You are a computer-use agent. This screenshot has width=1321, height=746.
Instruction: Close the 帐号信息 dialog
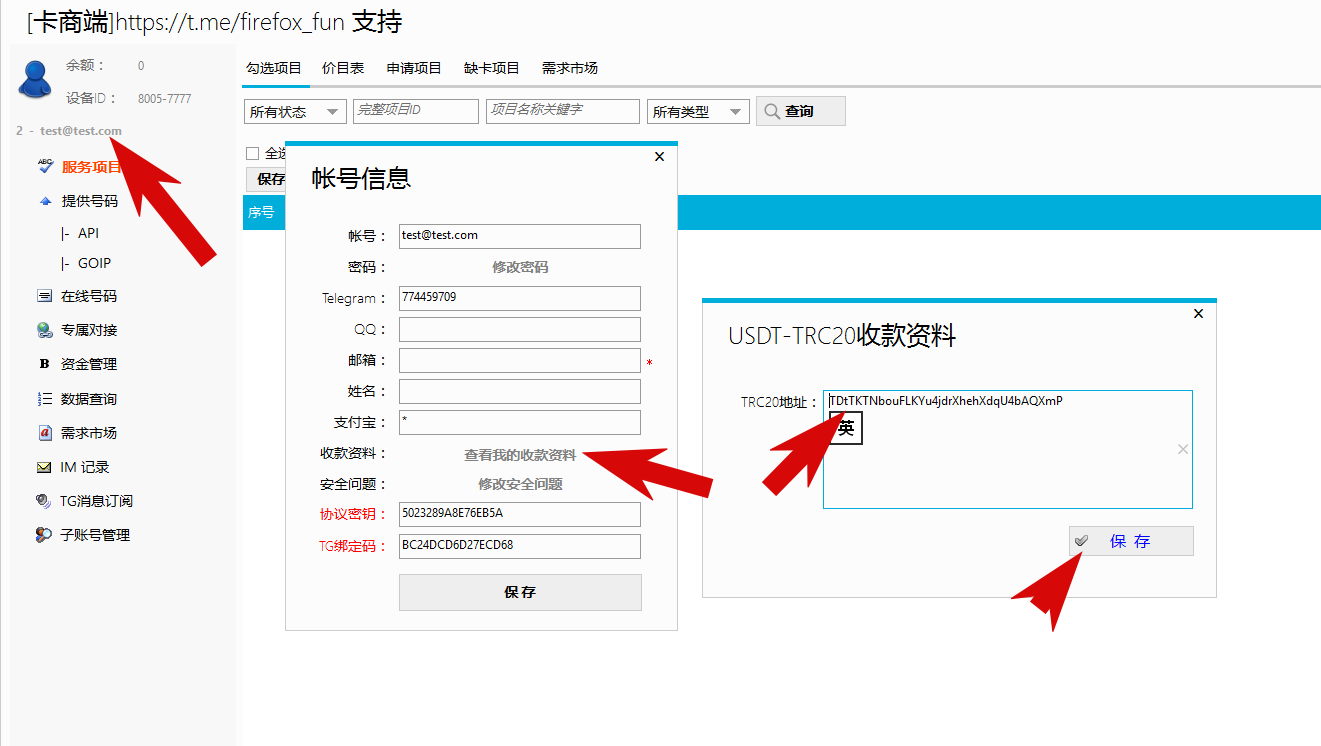(x=659, y=156)
